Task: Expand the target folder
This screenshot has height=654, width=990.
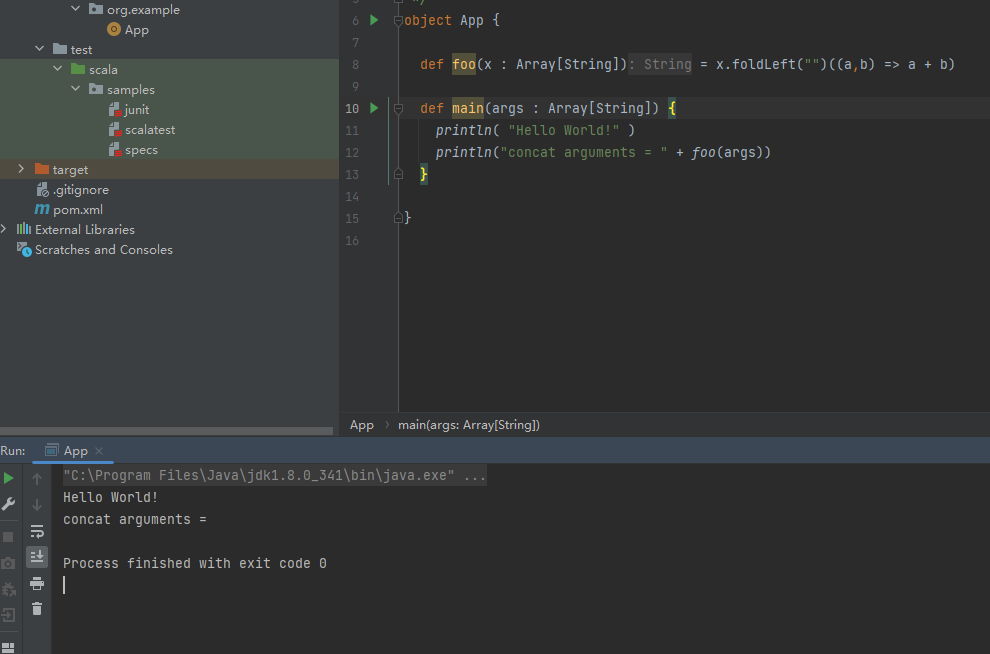Action: coord(21,170)
